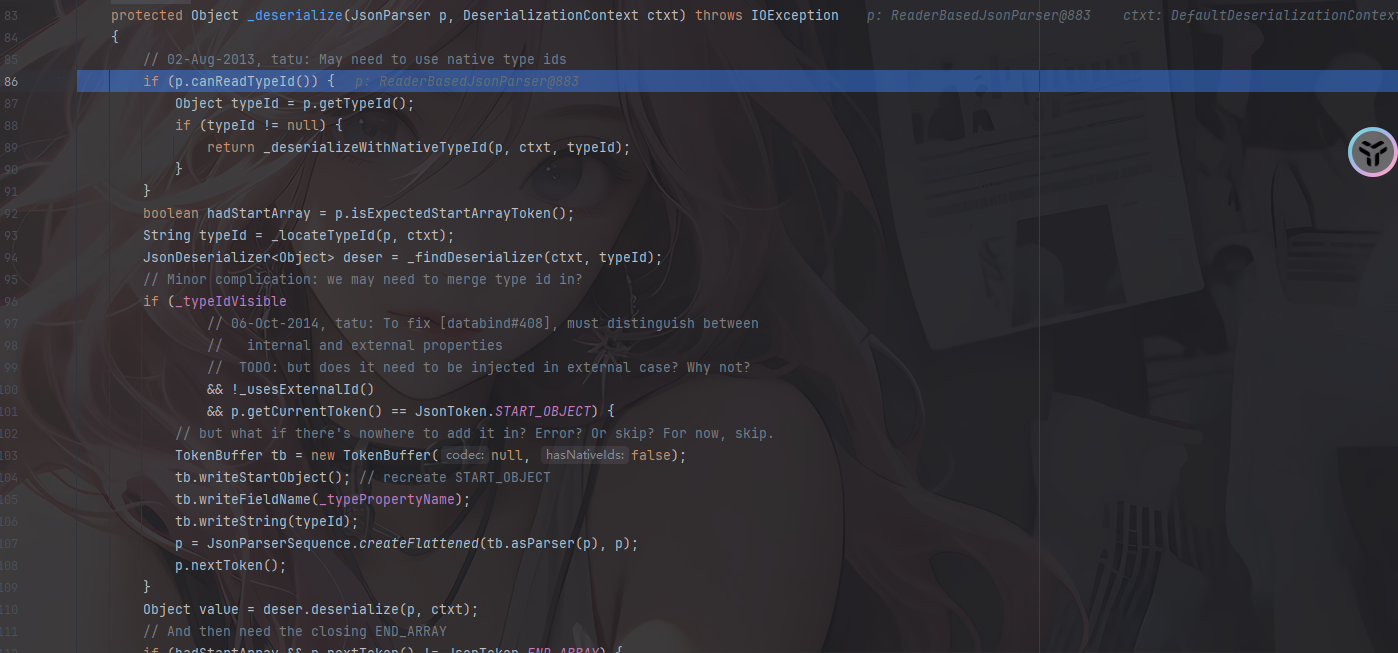Click the IOException type in throws clause
Viewport: 1398px width, 653px height.
[794, 15]
